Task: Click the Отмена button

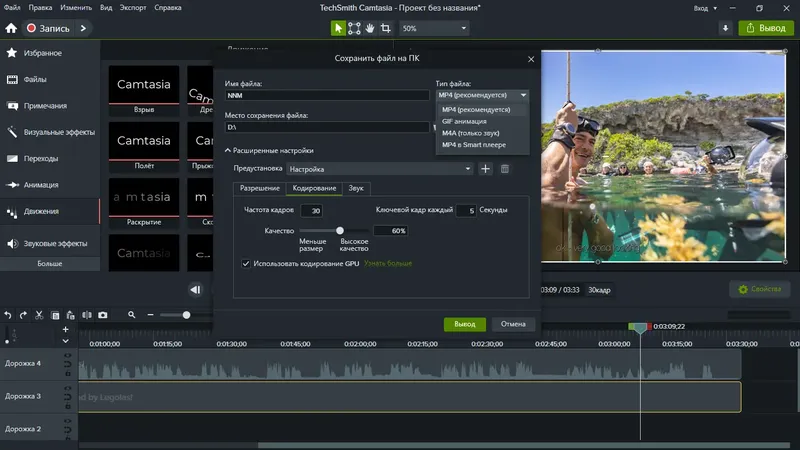Action: click(x=513, y=324)
